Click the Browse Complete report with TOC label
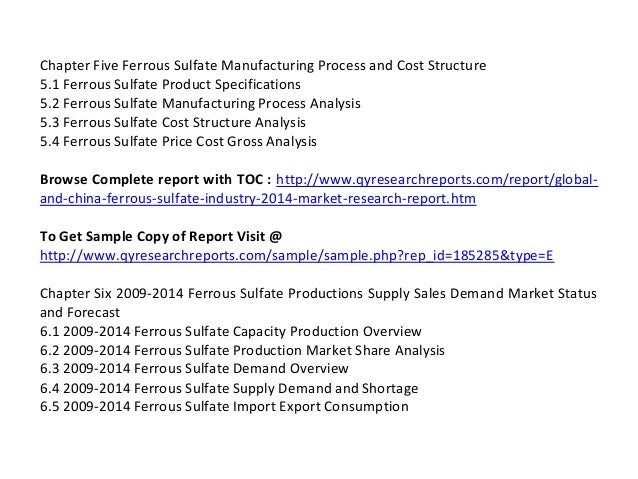Image resolution: width=638 pixels, height=479 pixels. pyautogui.click(x=155, y=180)
